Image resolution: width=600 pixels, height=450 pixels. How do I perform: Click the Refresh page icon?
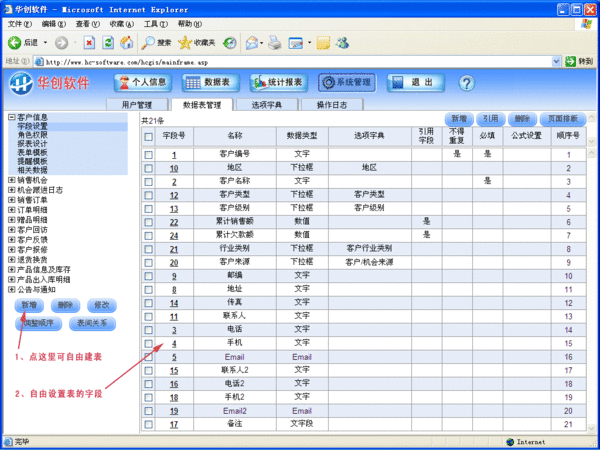[x=108, y=42]
